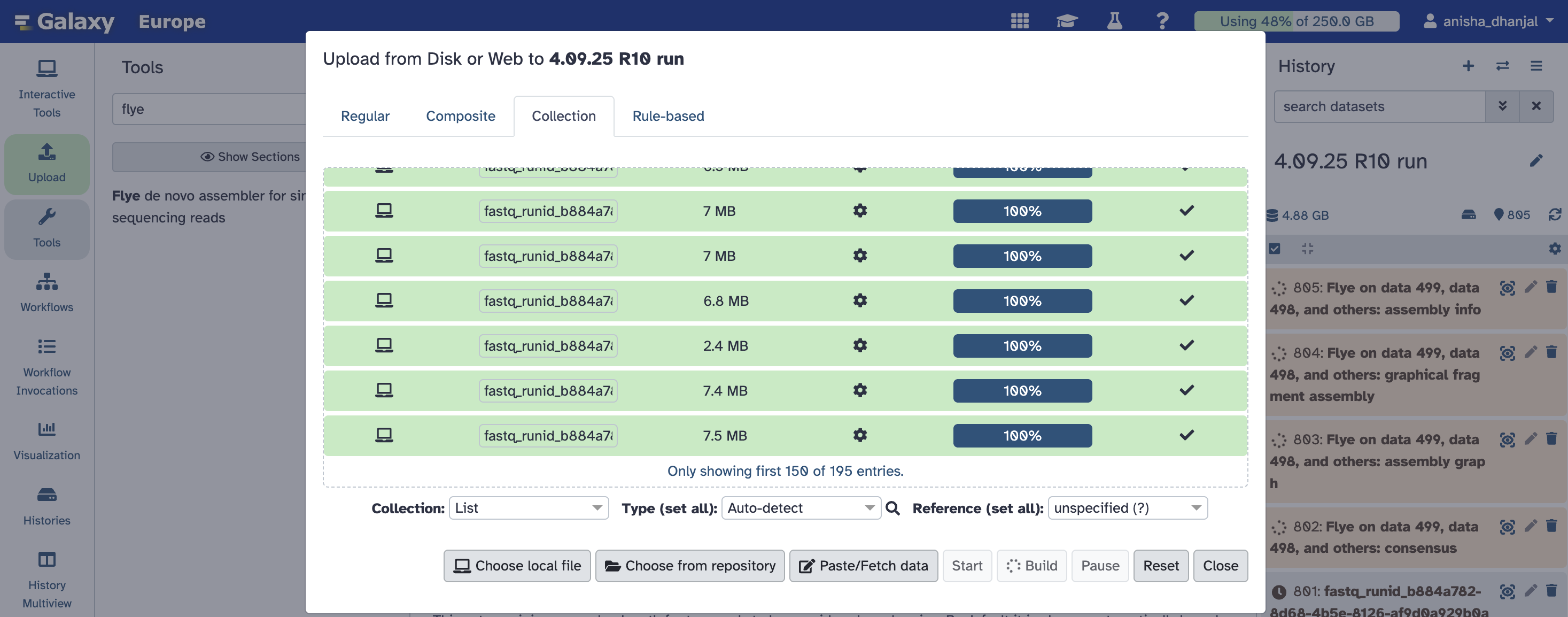Click the pencil icon to rename history
Screen dimensions: 1568x617
tap(1536, 161)
